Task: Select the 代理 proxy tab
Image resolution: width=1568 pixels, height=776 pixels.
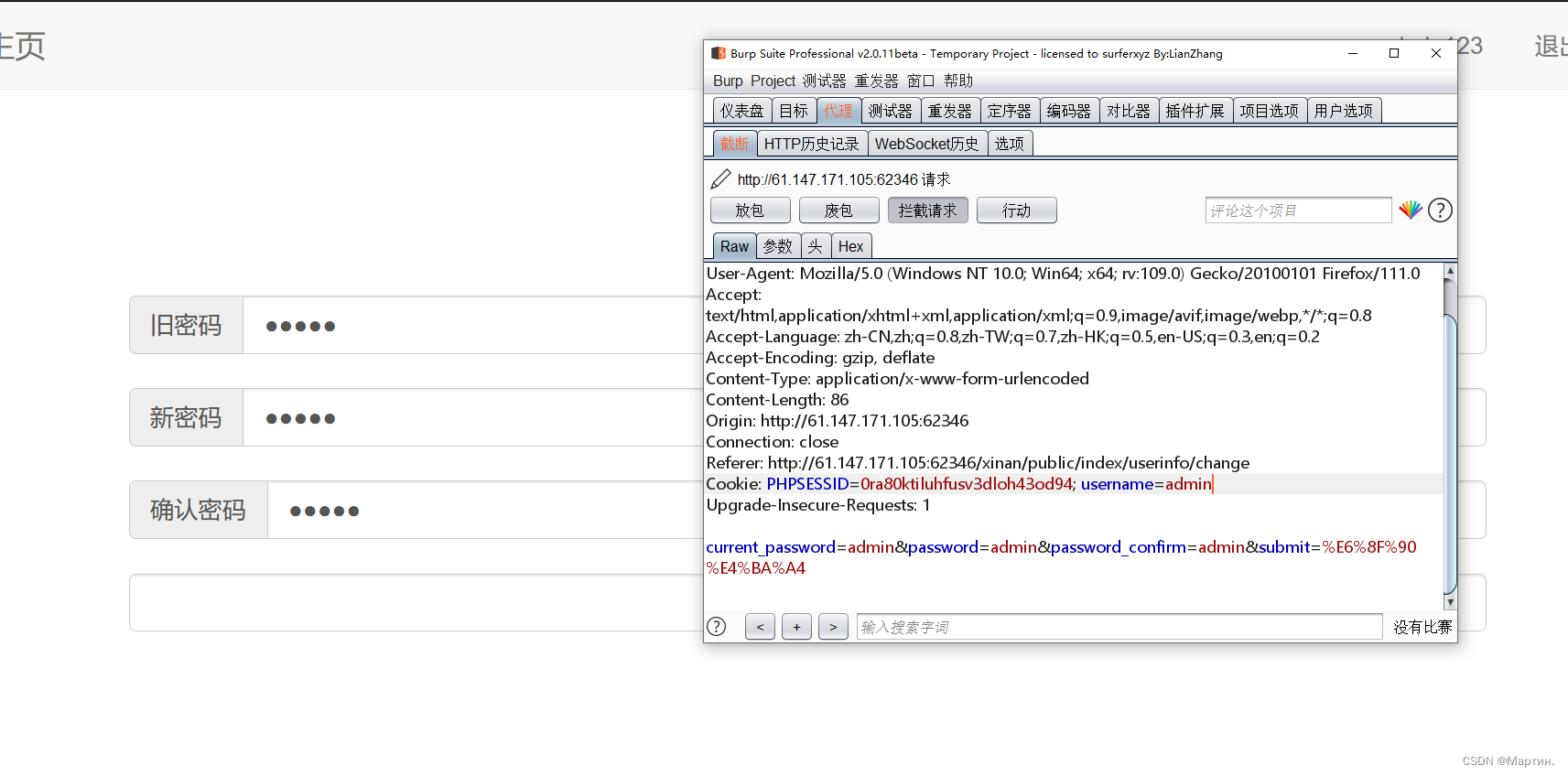Action: 838,111
